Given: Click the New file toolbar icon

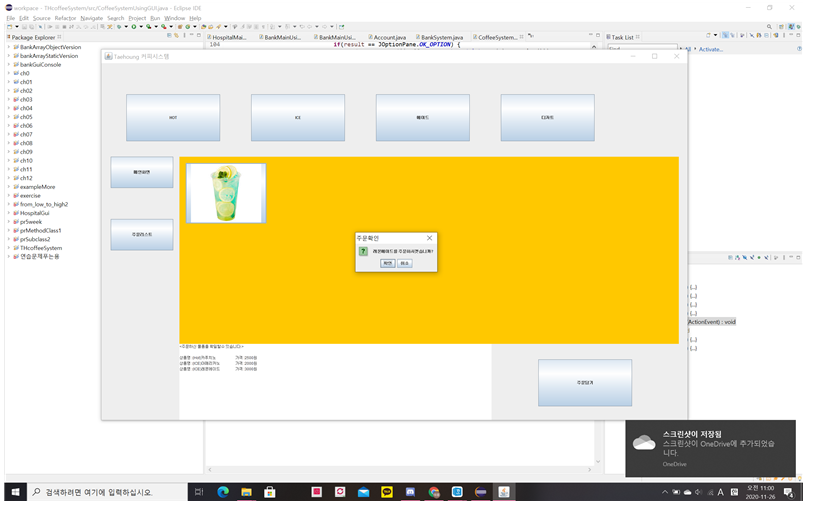Looking at the screenshot, I should pyautogui.click(x=9, y=27).
